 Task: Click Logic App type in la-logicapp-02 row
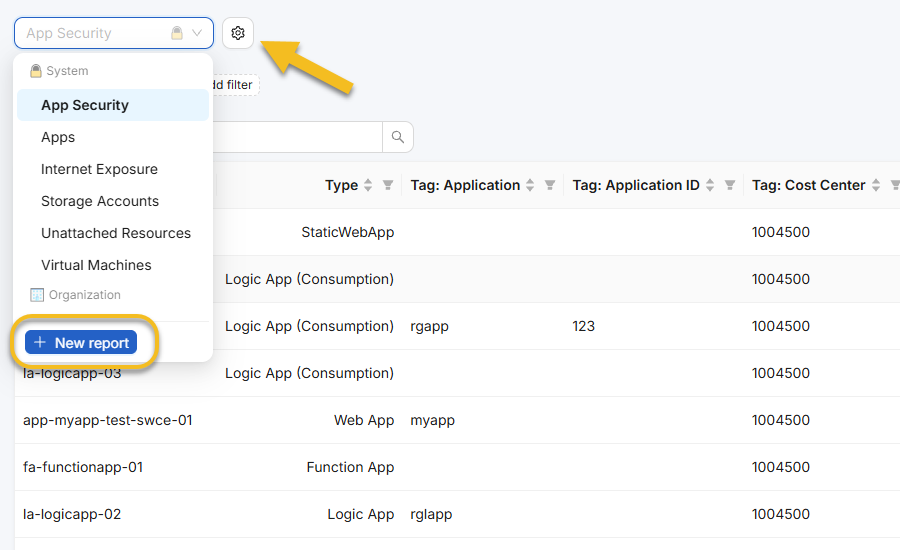(360, 514)
